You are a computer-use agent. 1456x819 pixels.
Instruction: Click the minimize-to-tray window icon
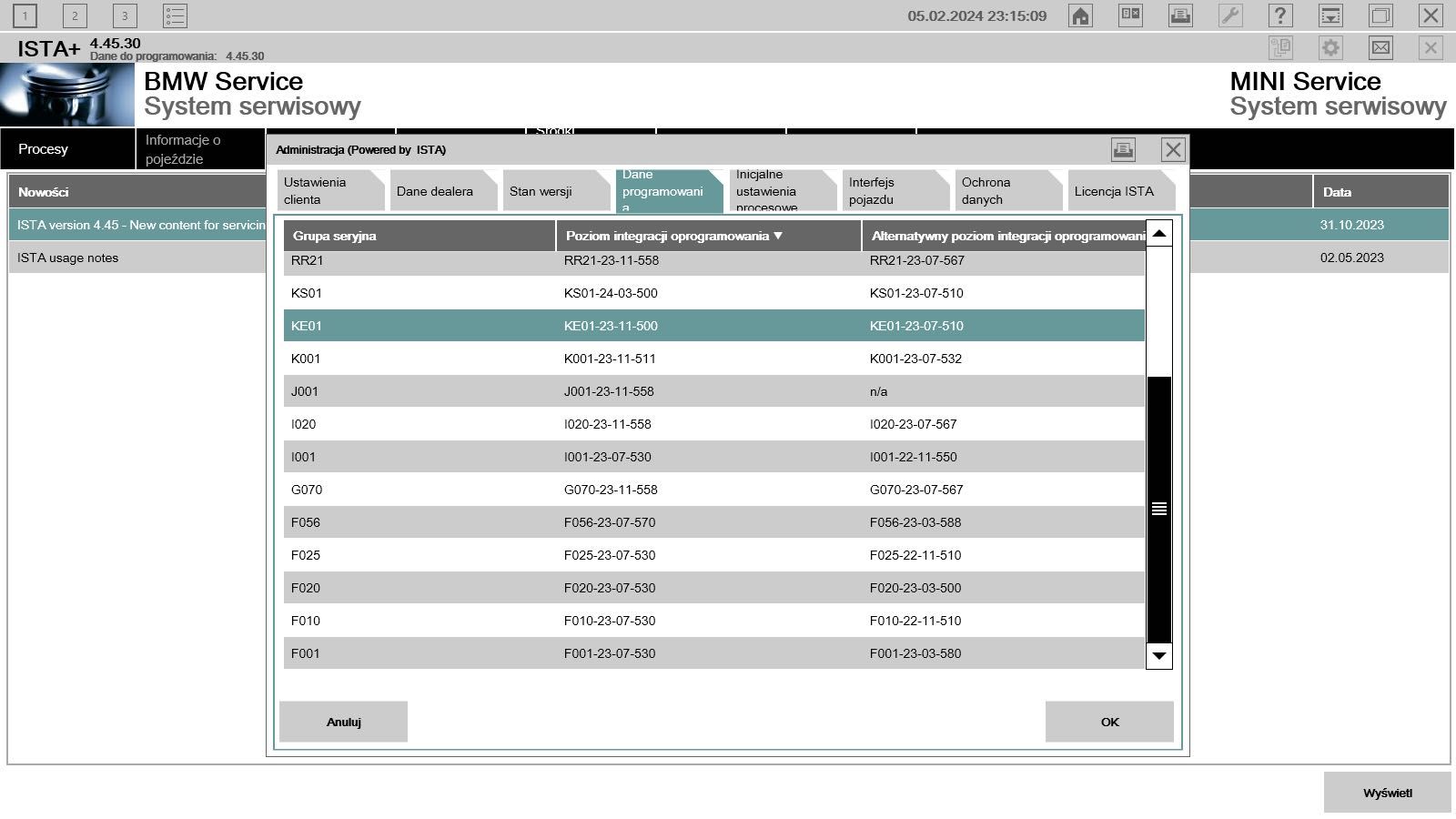click(1330, 15)
